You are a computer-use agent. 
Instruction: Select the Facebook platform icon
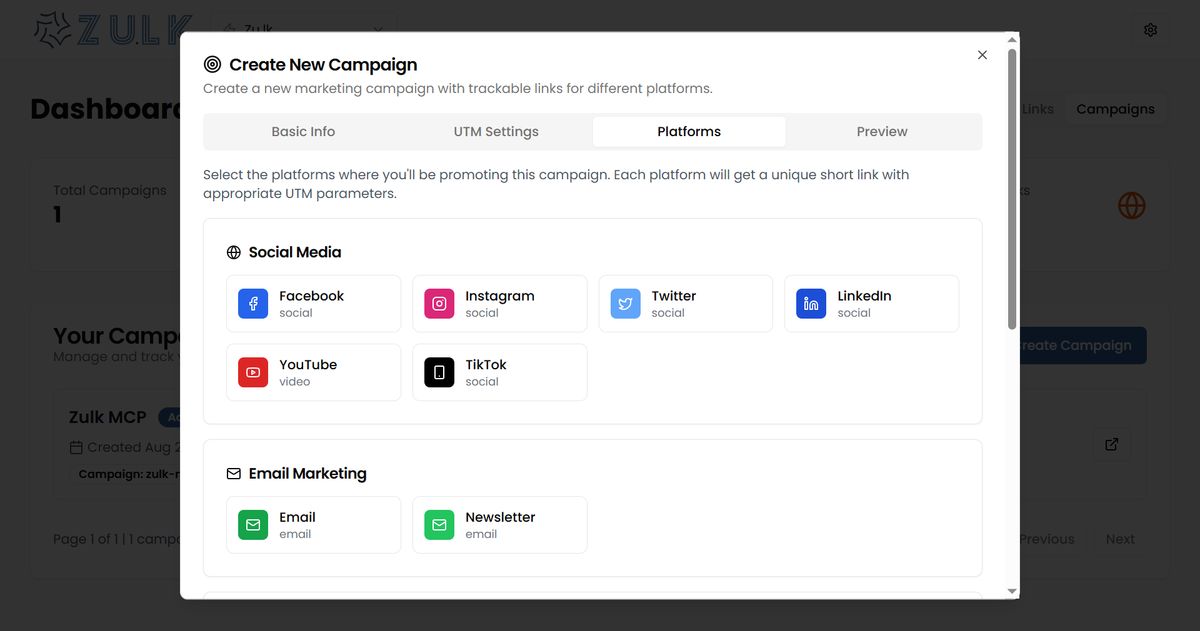(x=253, y=304)
